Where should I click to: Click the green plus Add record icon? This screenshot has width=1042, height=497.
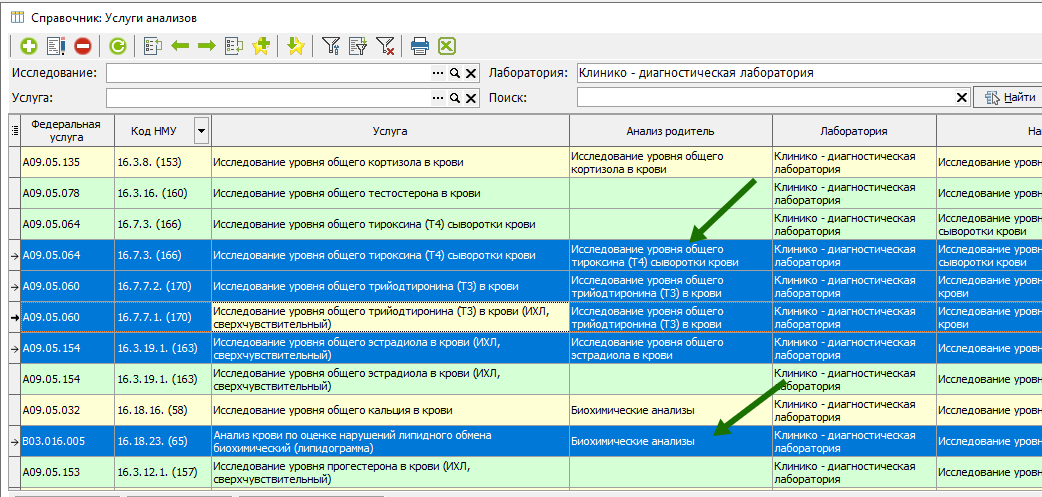pyautogui.click(x=29, y=47)
